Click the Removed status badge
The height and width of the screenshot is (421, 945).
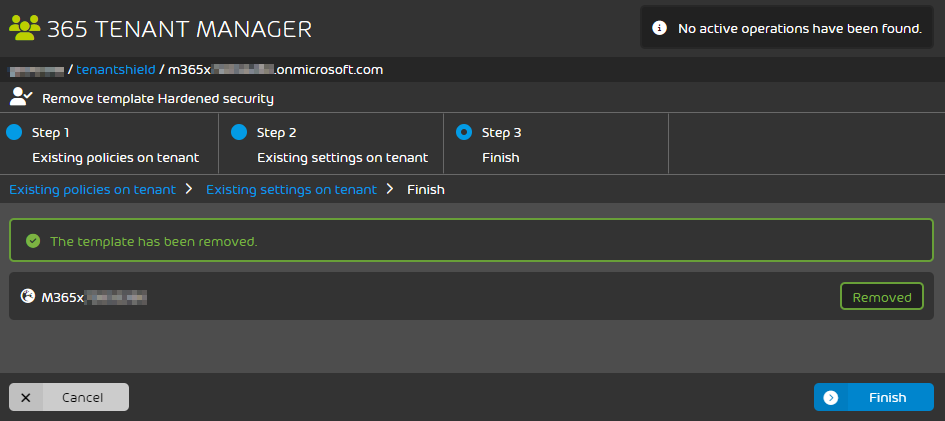click(x=882, y=296)
